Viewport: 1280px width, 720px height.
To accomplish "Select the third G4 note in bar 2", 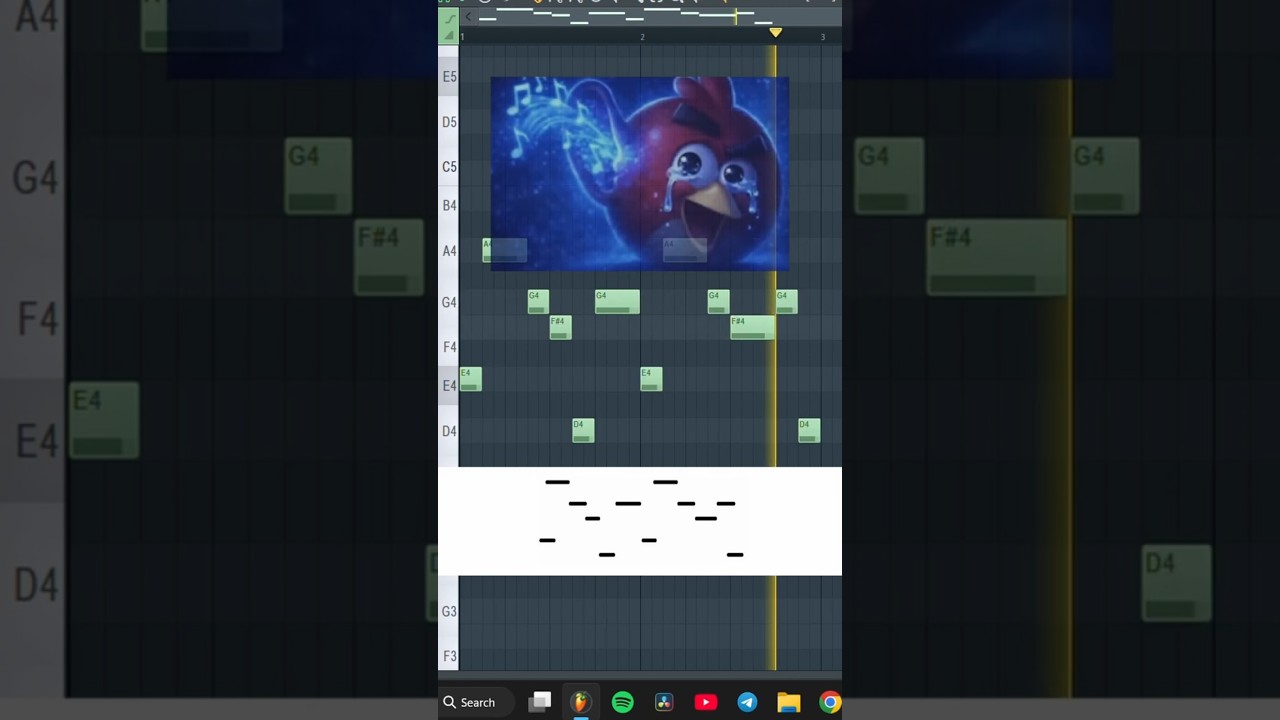I will click(718, 301).
